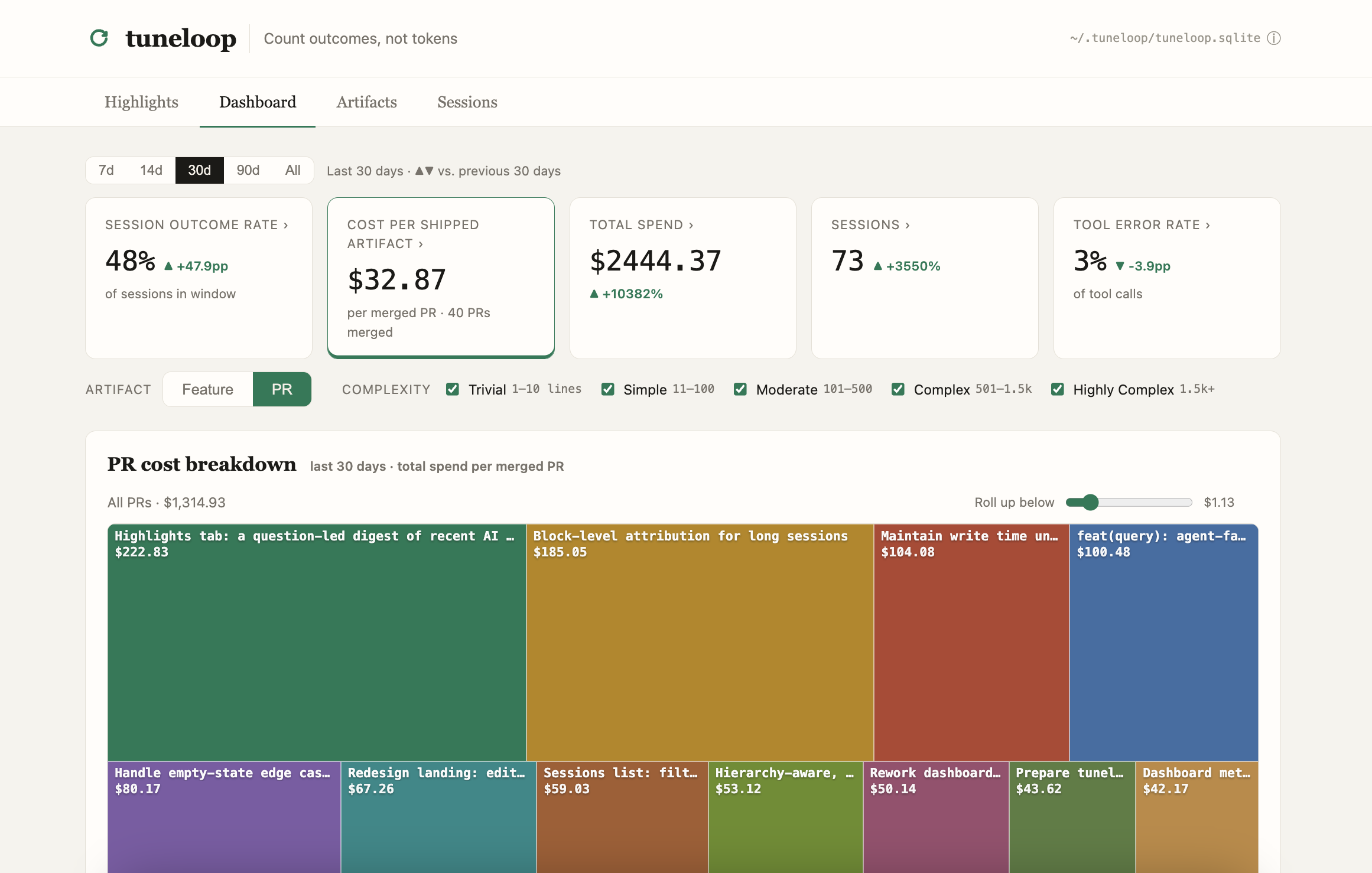Click the Prepare tuneloop tile $43.62
Viewport: 1372px width, 873px height.
(1072, 817)
